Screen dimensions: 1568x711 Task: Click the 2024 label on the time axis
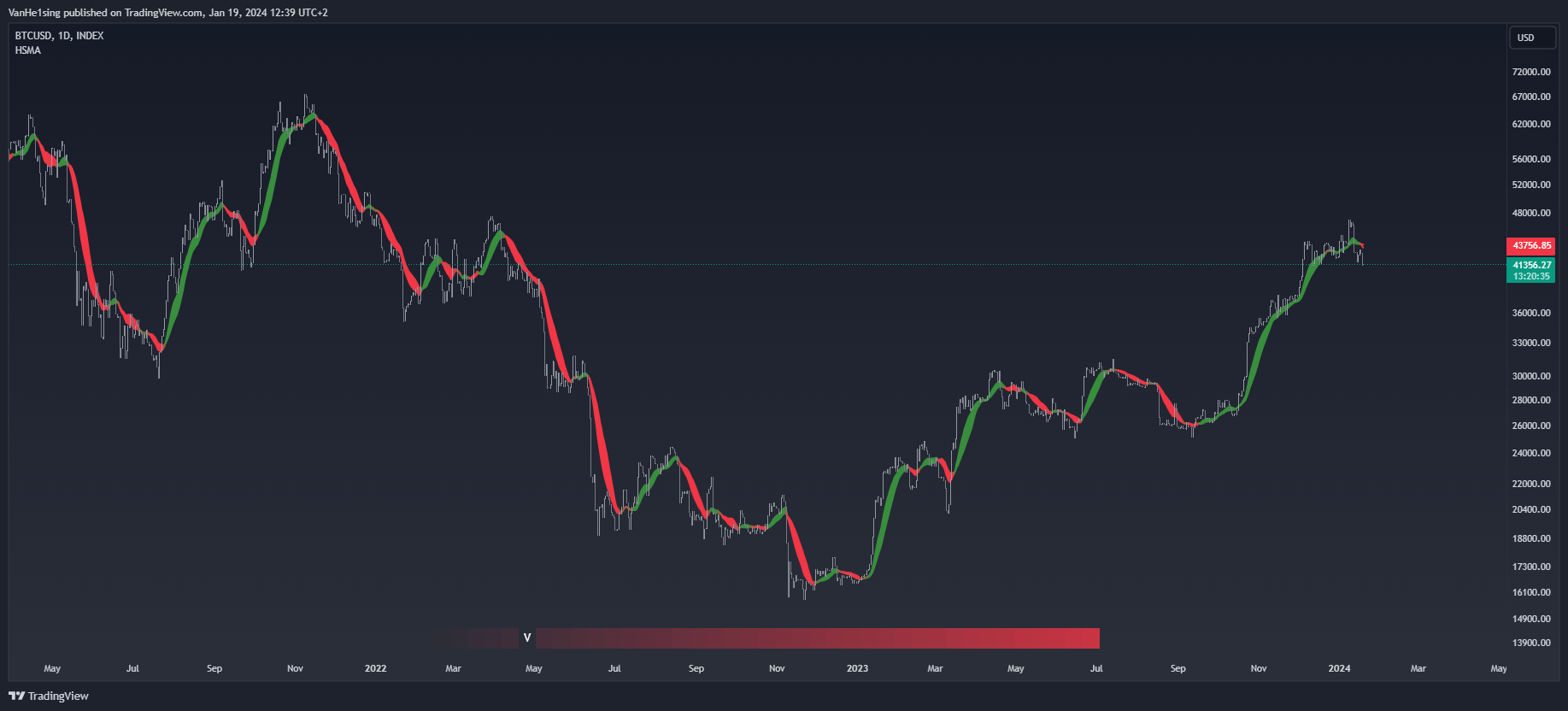pos(1339,668)
